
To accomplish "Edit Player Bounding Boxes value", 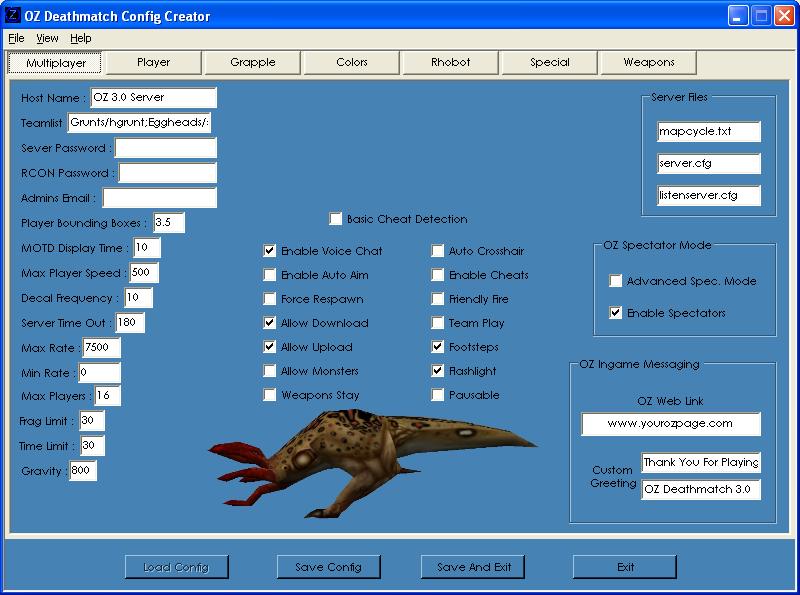I will pyautogui.click(x=169, y=222).
